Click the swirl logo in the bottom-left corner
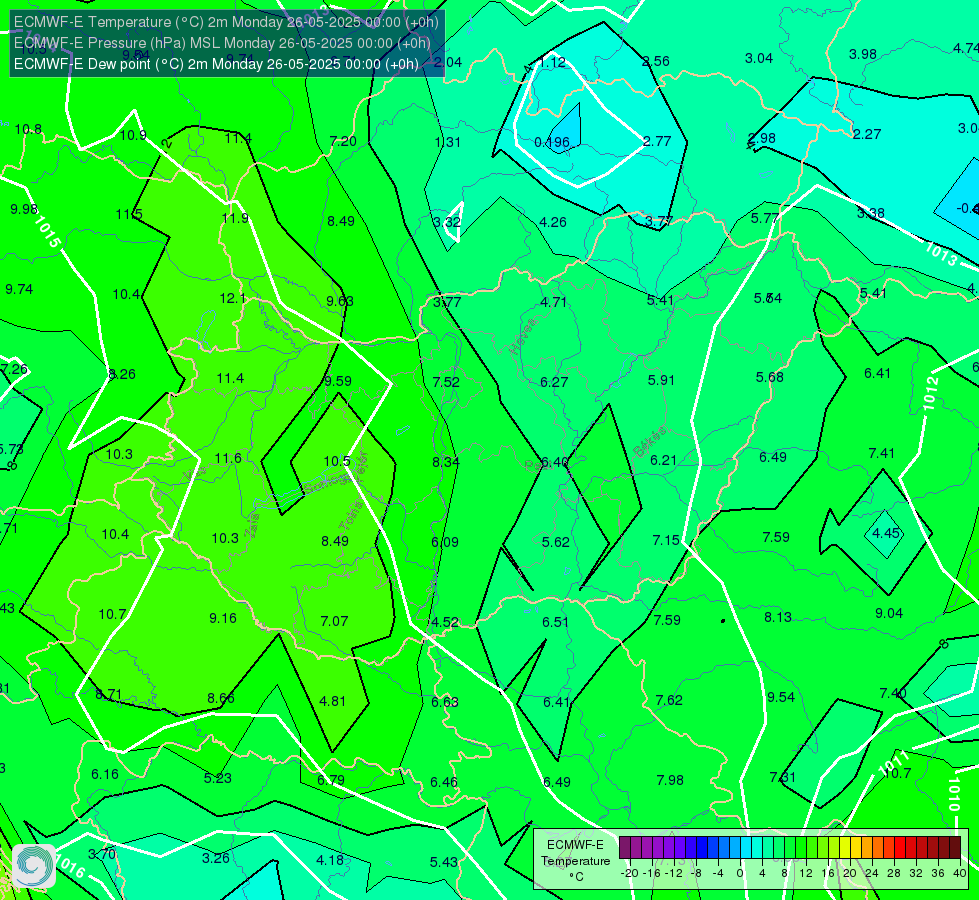 (x=34, y=865)
